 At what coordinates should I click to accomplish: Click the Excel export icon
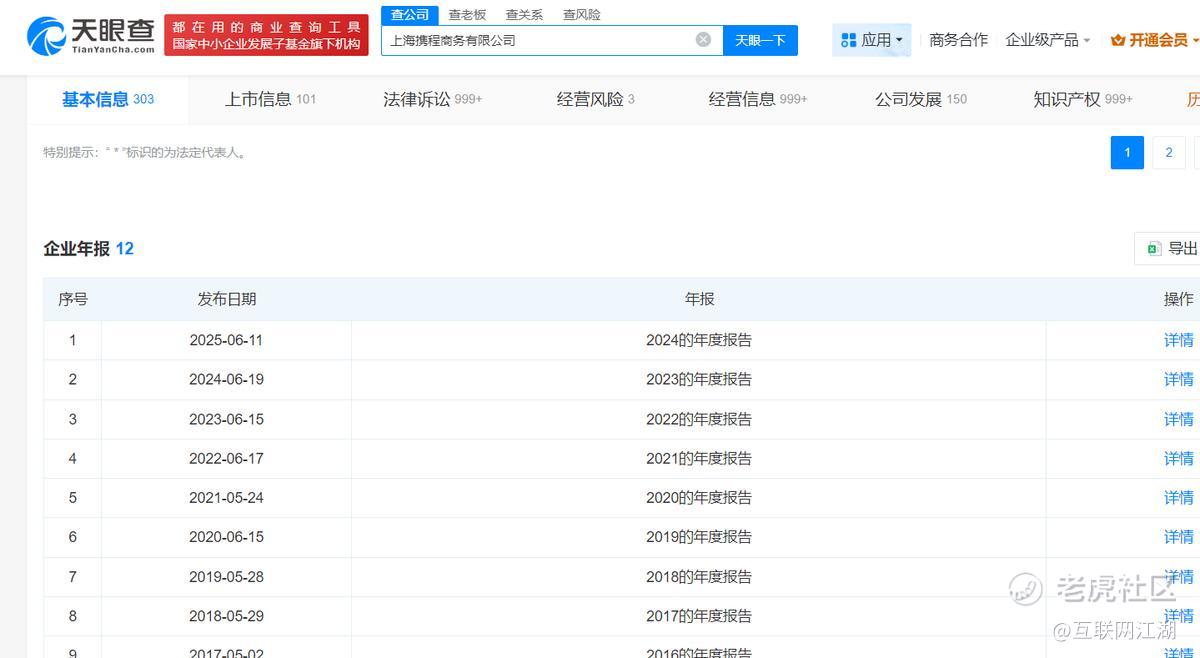1153,249
